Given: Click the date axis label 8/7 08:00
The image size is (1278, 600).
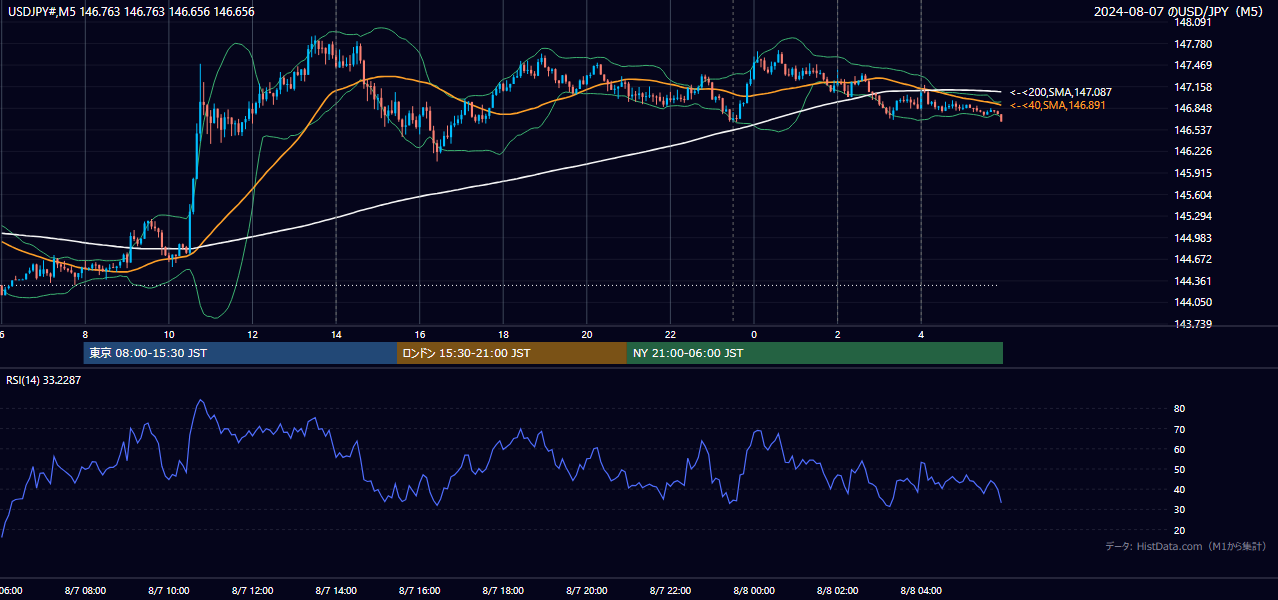Looking at the screenshot, I should [x=85, y=591].
